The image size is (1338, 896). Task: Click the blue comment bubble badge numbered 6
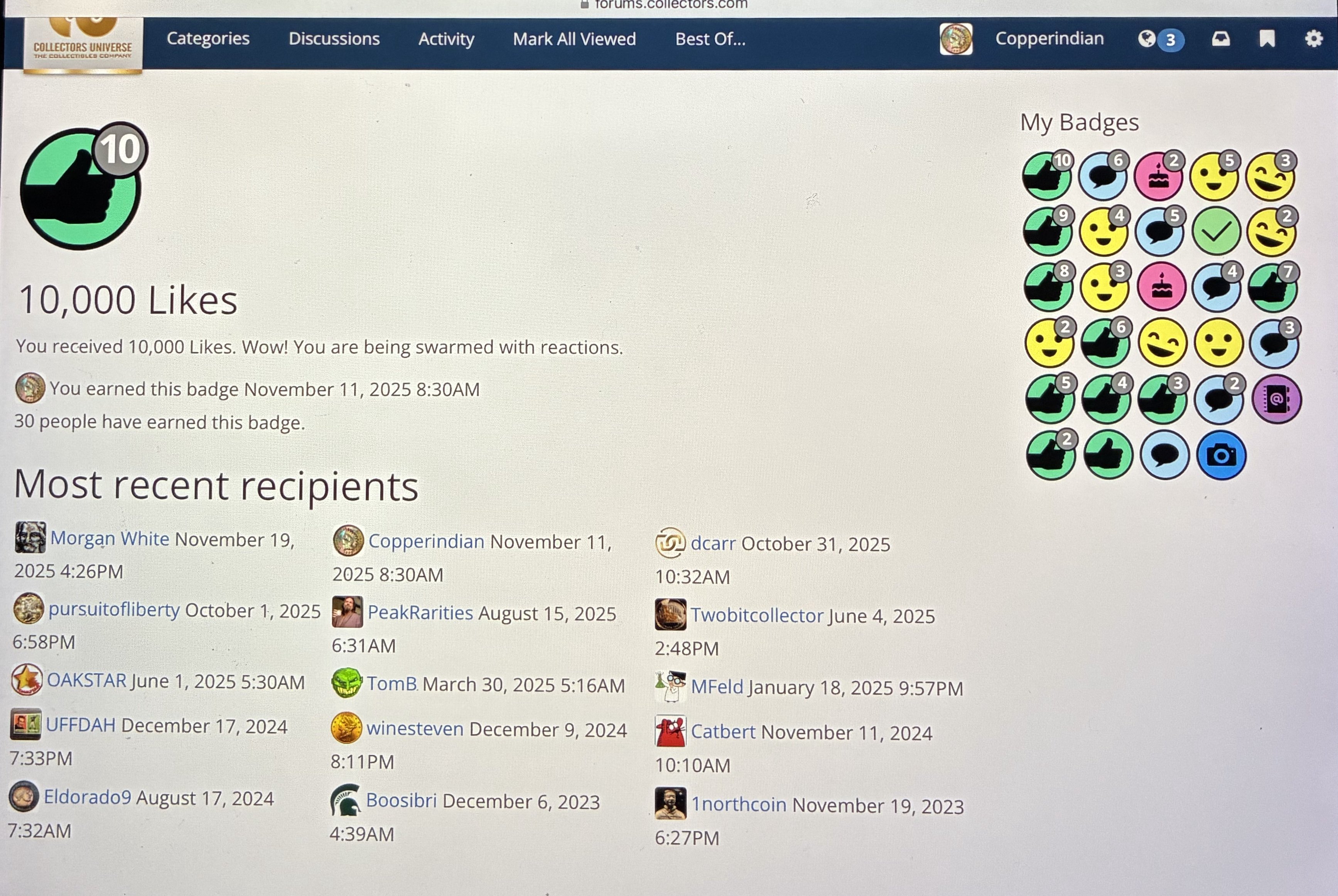(x=1103, y=176)
